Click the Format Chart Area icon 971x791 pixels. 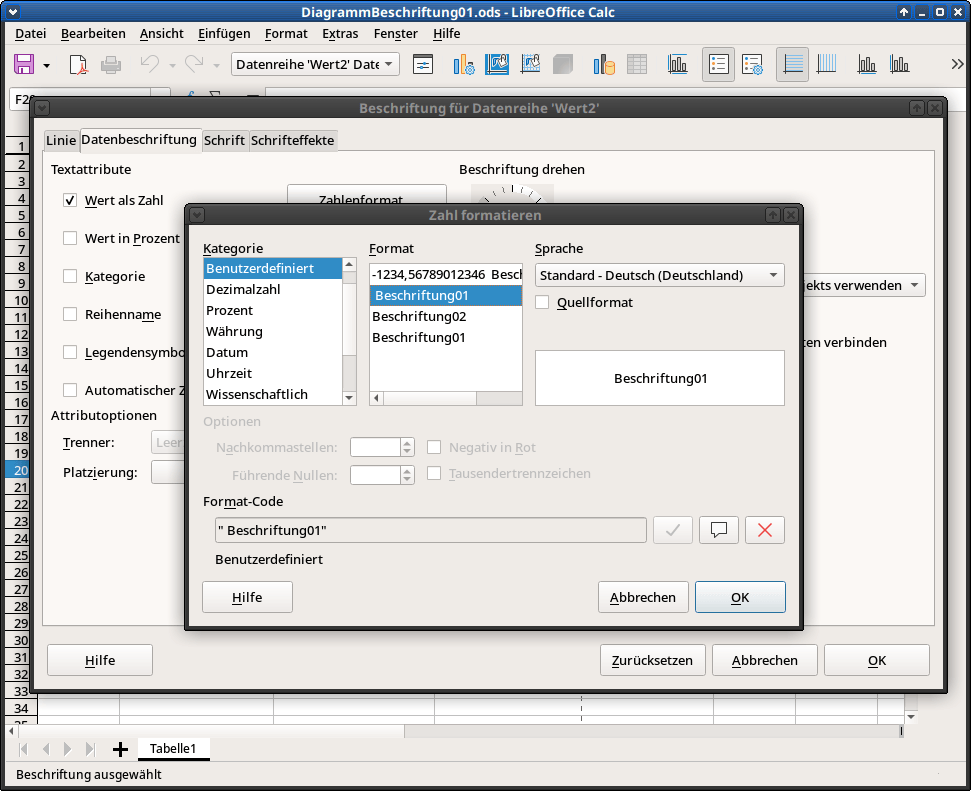click(497, 64)
